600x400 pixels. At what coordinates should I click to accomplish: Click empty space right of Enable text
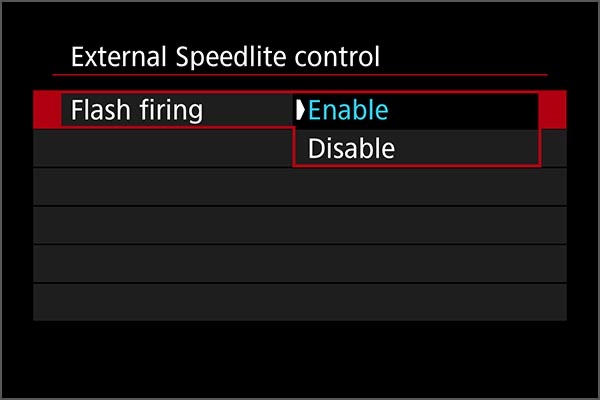coord(460,110)
